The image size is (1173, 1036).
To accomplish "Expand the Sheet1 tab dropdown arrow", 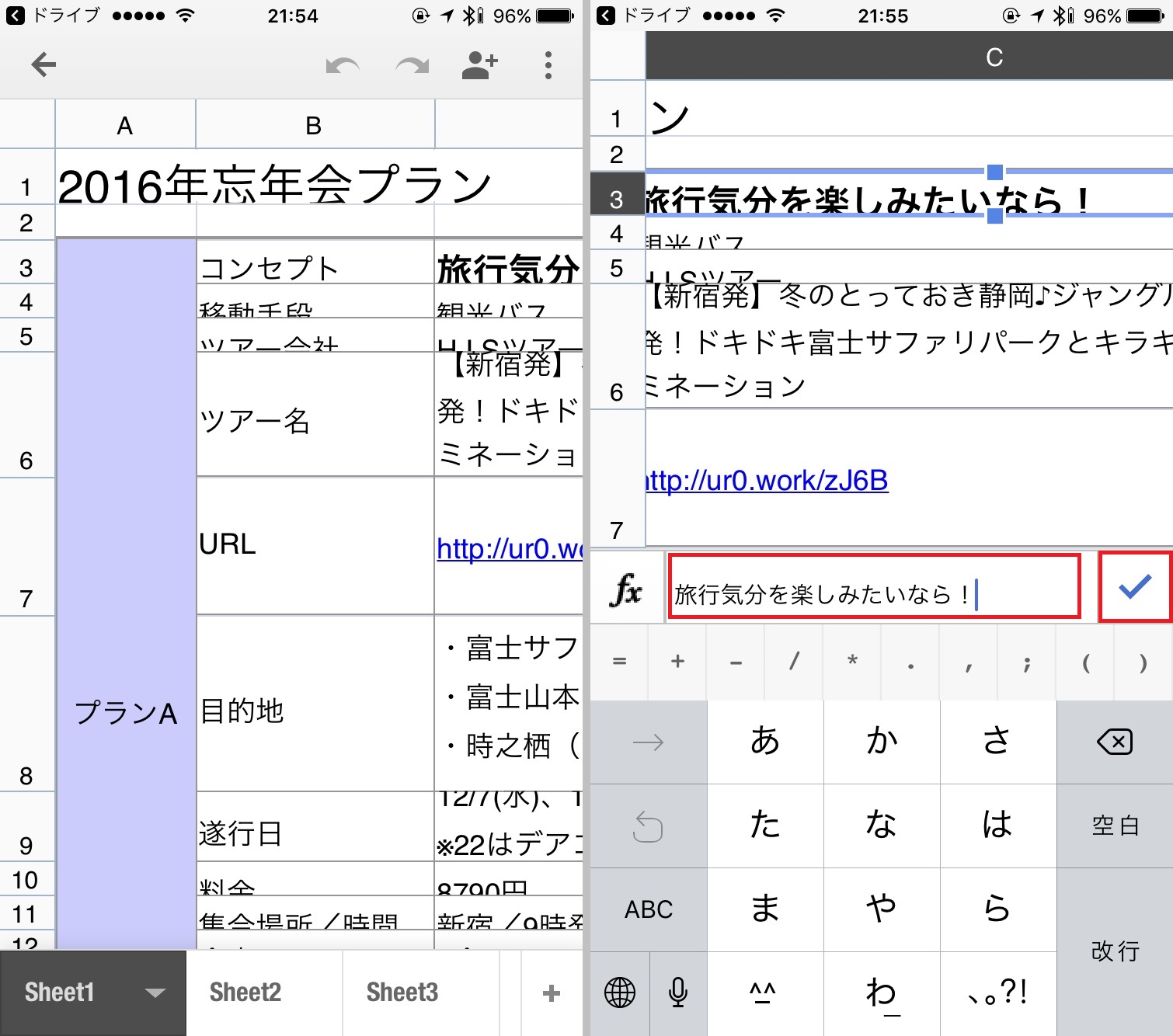I will 155,993.
